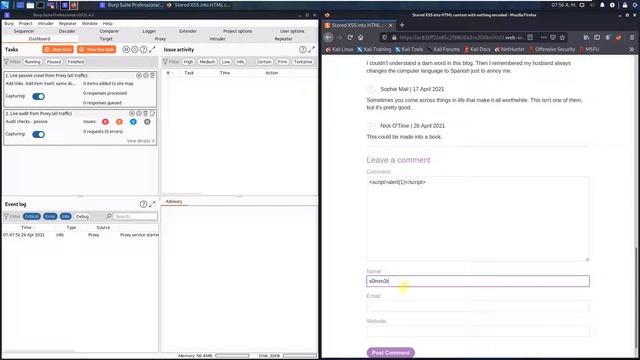Expand the Tasks panel to full view
Screen dimensions: 640x360
point(152,49)
